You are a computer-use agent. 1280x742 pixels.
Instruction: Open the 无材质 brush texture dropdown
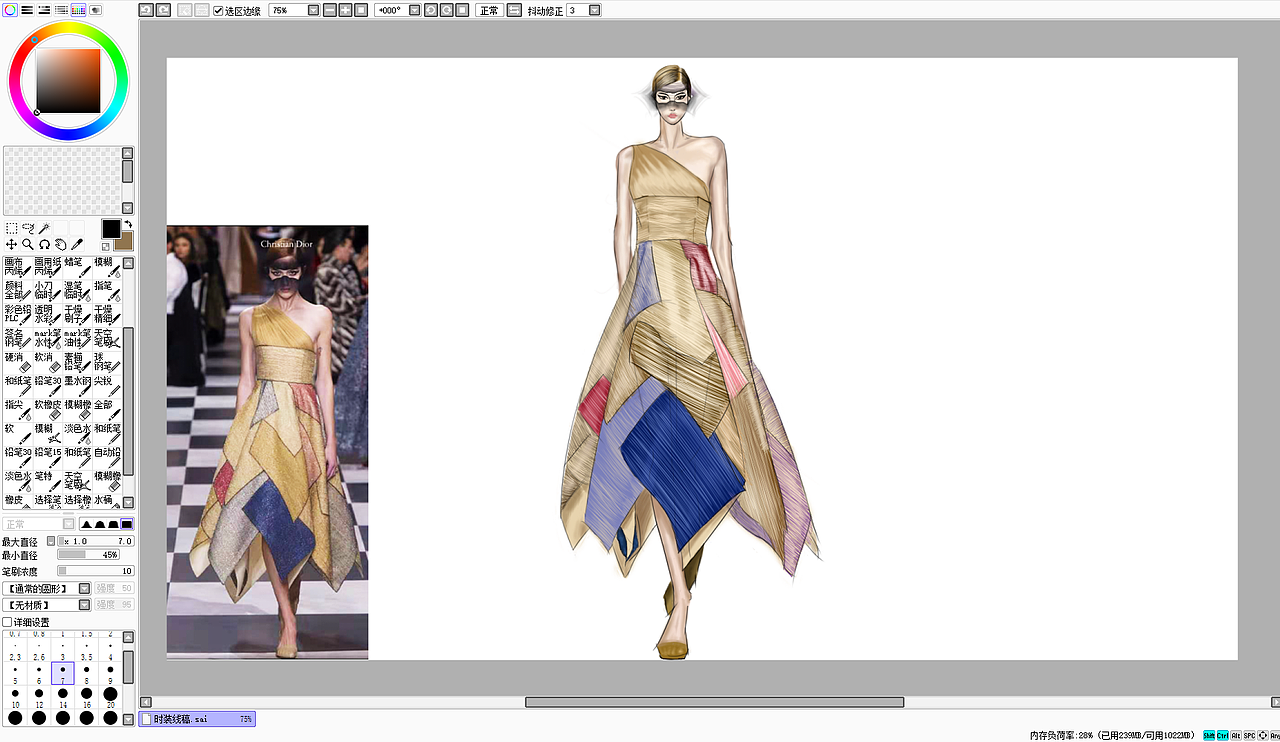(x=46, y=605)
